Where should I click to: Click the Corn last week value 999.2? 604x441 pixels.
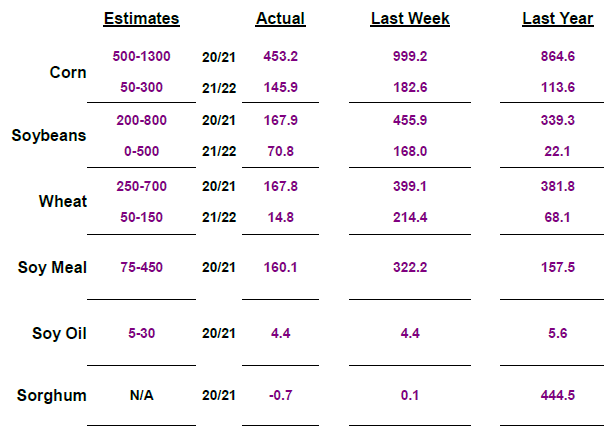412,58
